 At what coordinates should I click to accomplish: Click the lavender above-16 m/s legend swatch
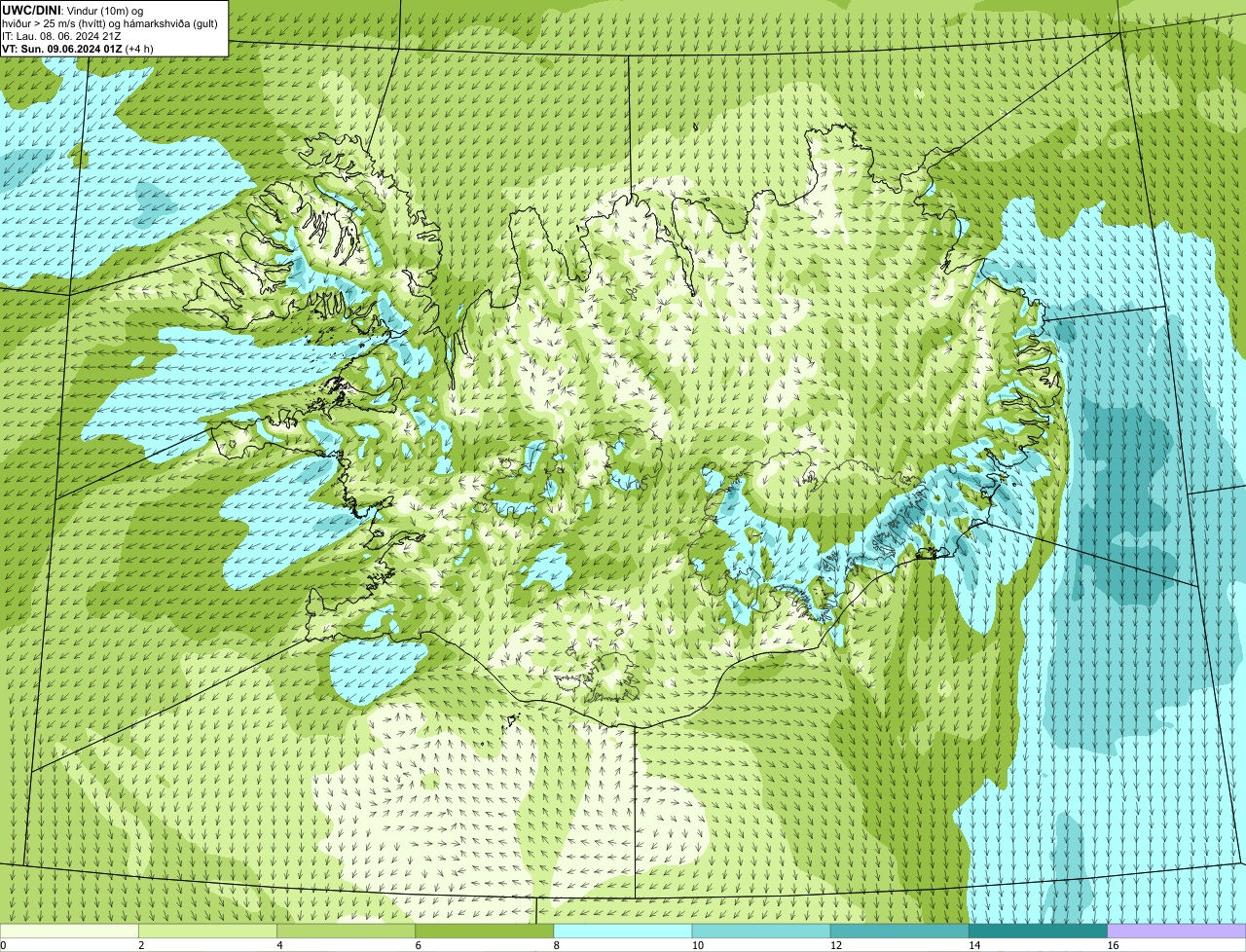tap(1177, 932)
